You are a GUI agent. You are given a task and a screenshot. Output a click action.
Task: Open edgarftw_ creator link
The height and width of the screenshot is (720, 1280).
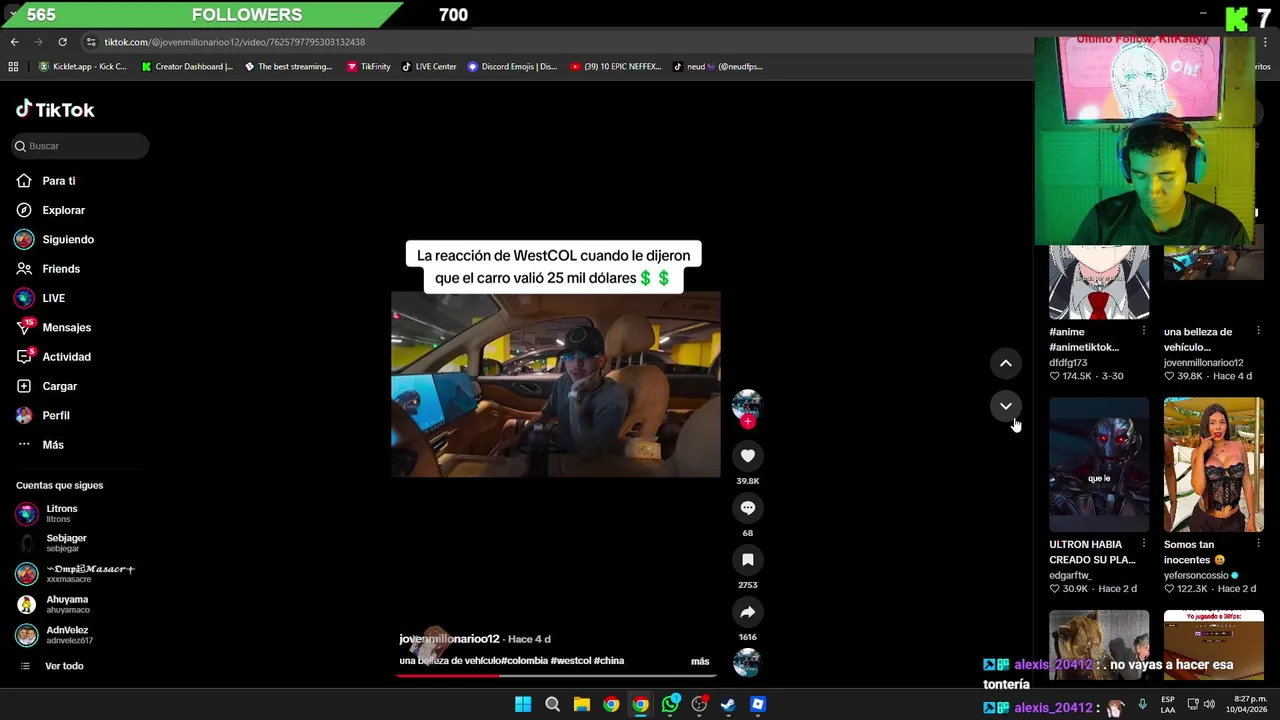1070,576
